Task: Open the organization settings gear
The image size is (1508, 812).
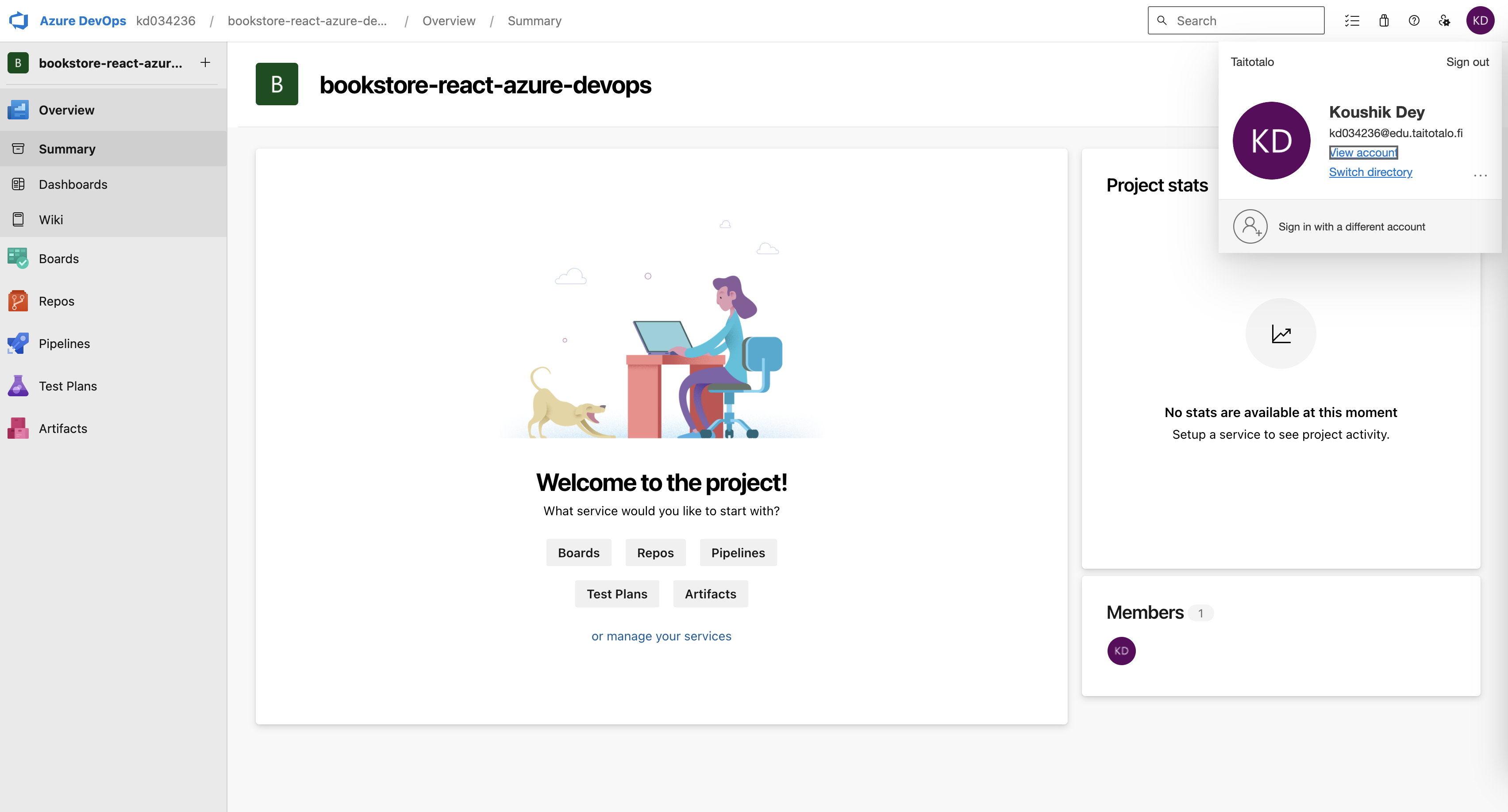Action: point(1445,20)
